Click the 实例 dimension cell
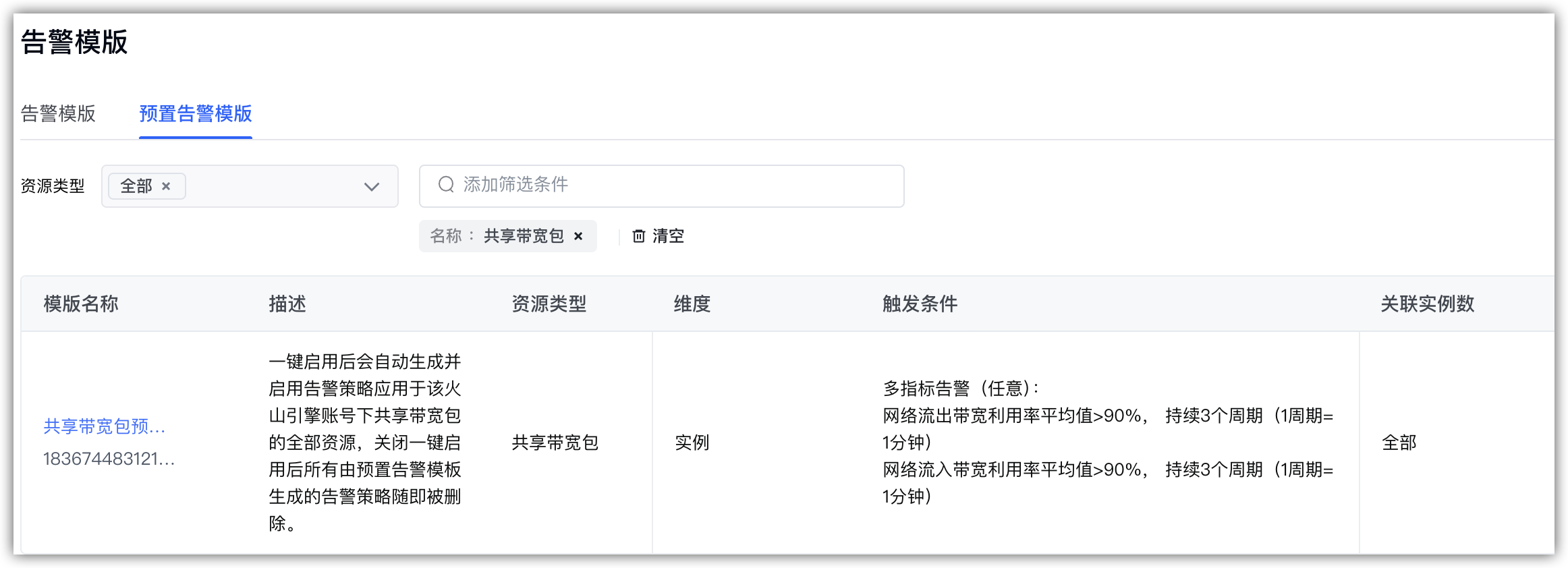 pyautogui.click(x=692, y=443)
